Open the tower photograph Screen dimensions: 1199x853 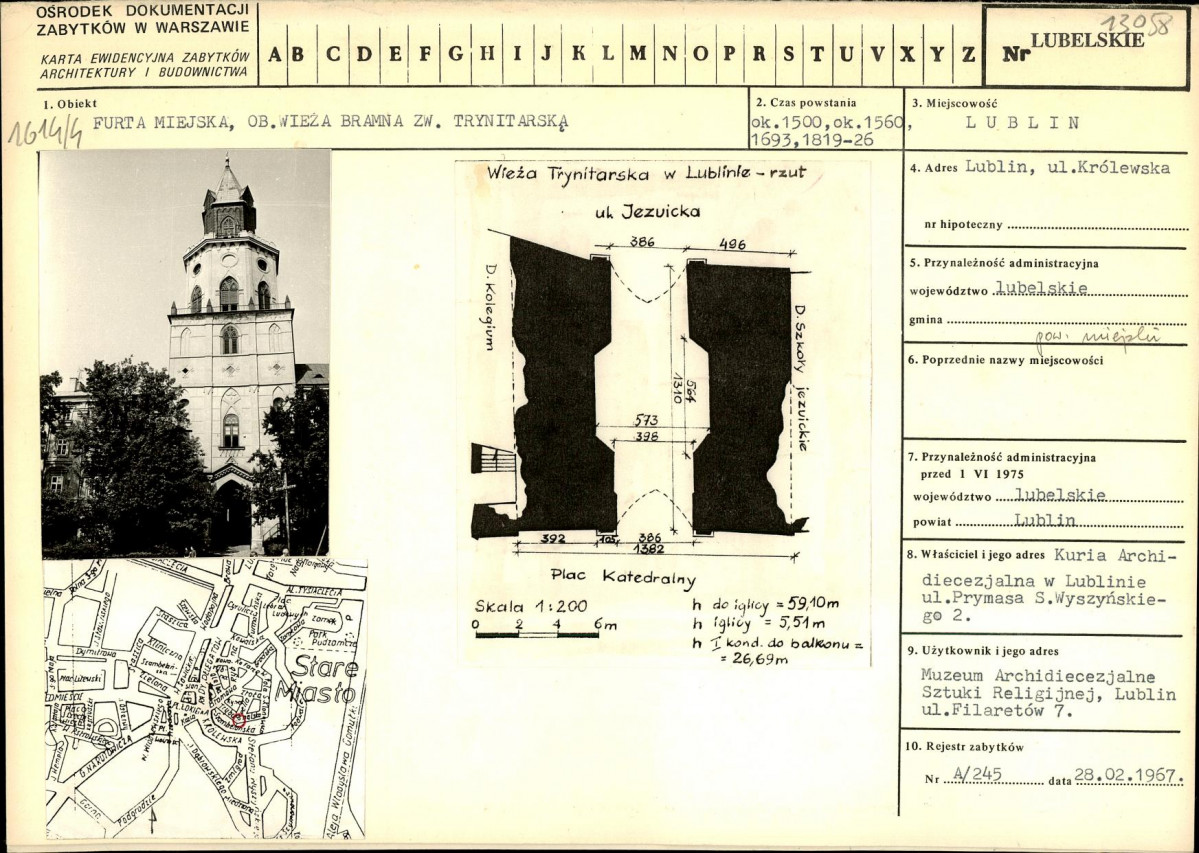[185, 352]
